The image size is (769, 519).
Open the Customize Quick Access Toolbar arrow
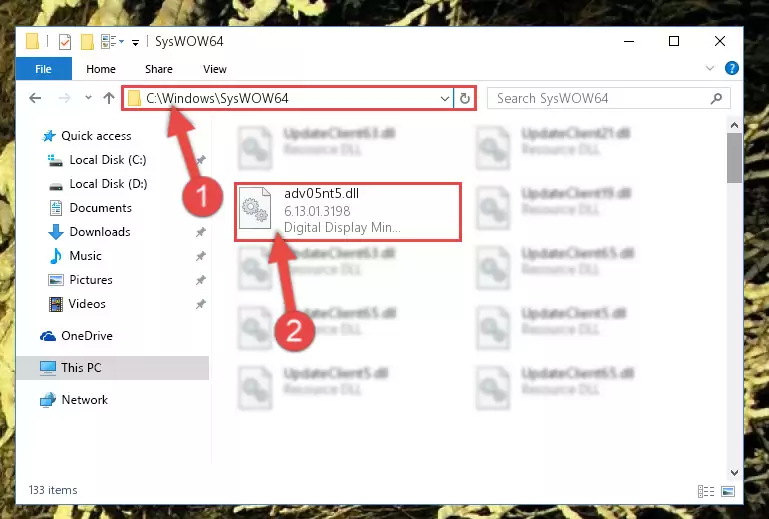[x=135, y=43]
